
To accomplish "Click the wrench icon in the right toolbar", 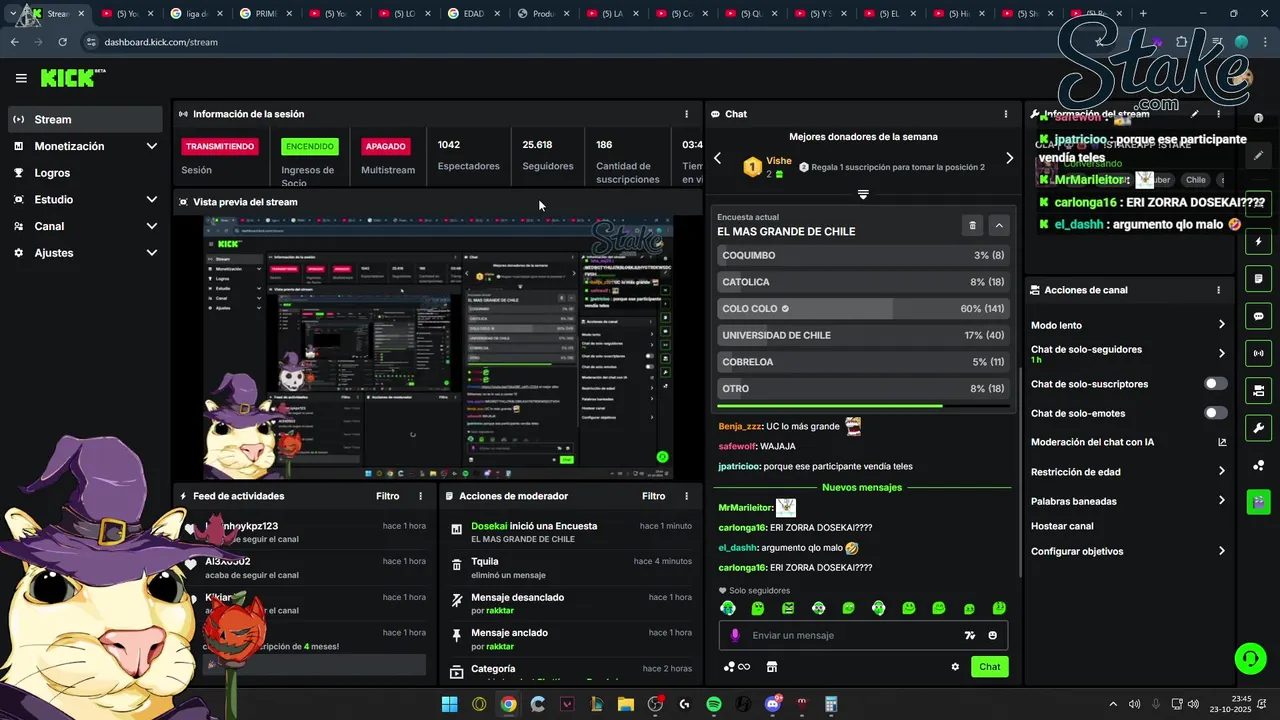I will coord(1258,428).
